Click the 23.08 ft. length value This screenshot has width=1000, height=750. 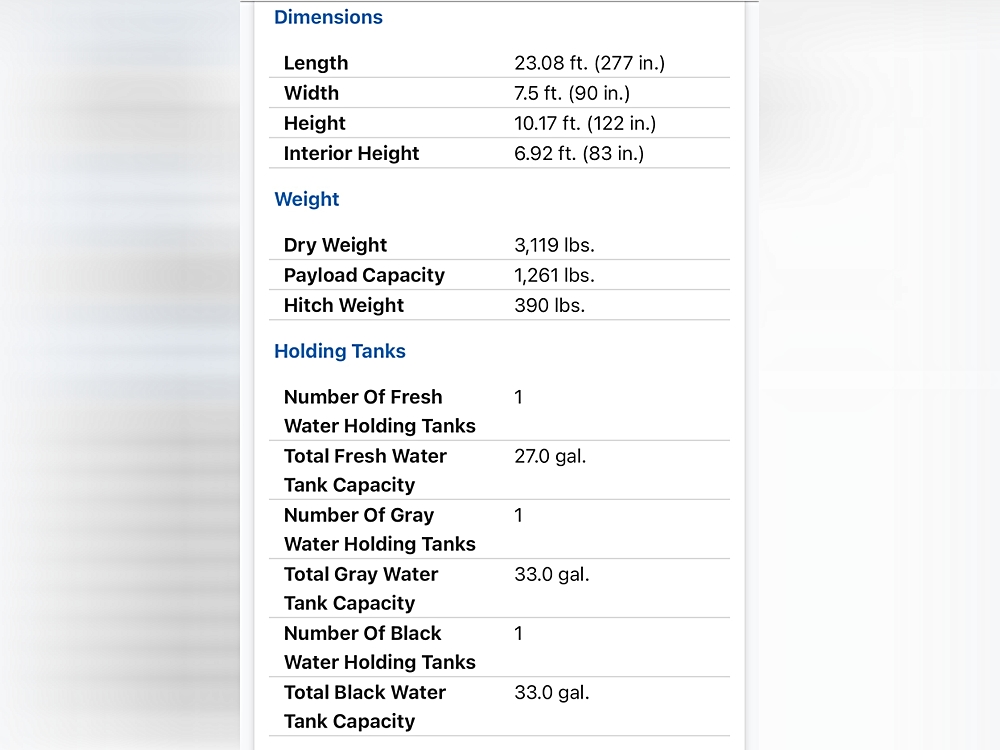pyautogui.click(x=589, y=63)
